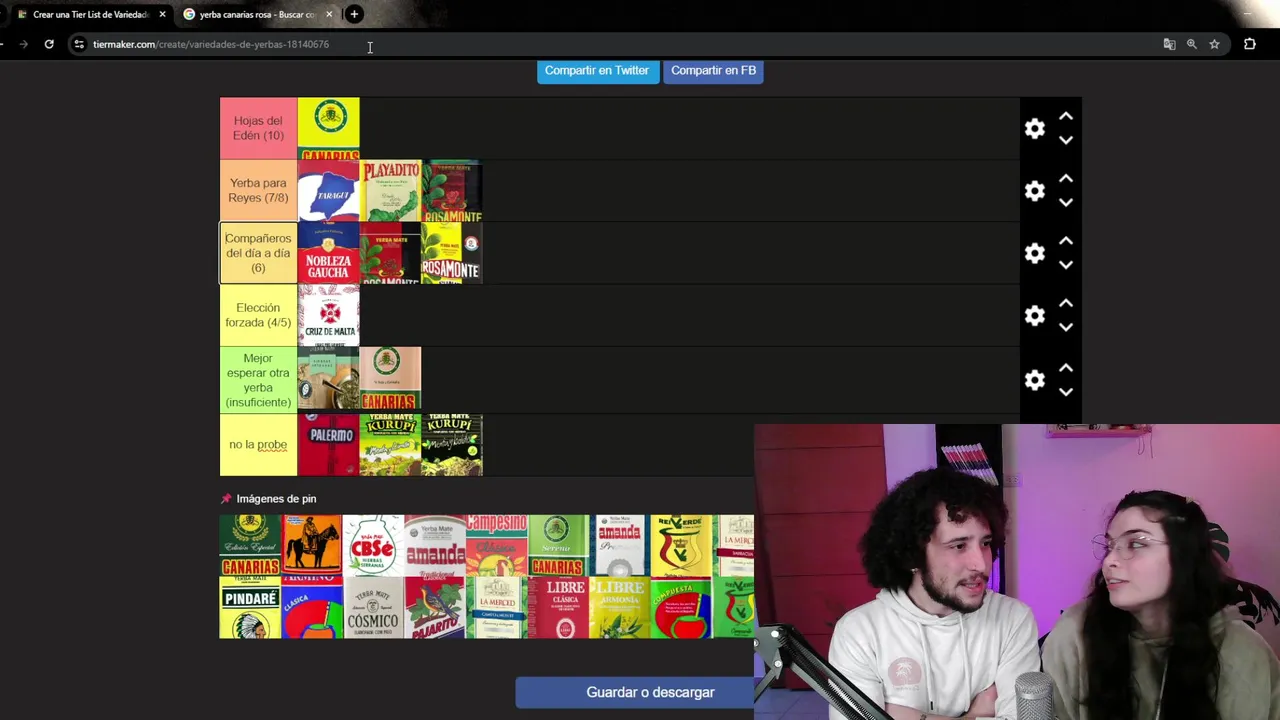Viewport: 1280px width, 720px height.
Task: Select Cruz de Malta yerba image
Action: pos(328,315)
